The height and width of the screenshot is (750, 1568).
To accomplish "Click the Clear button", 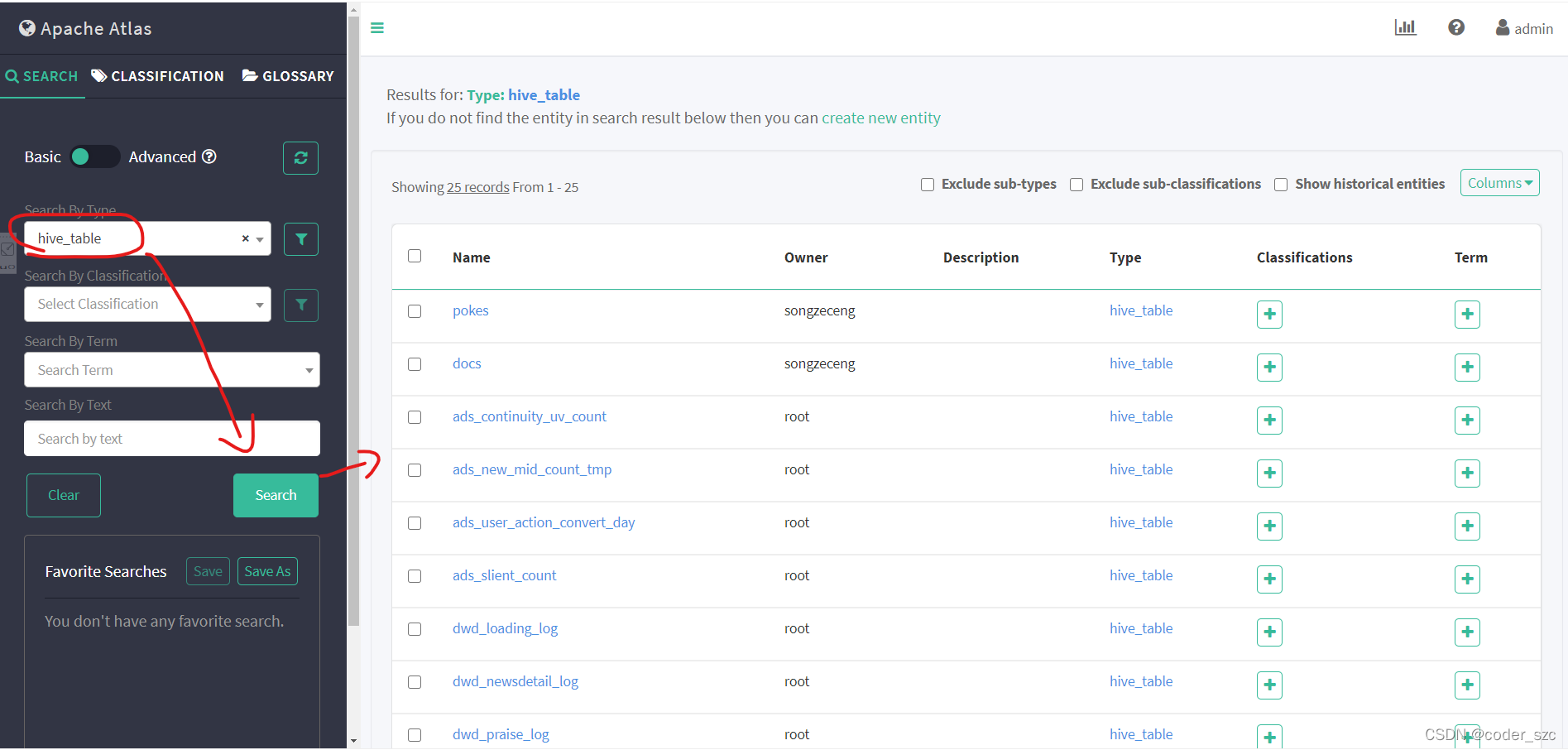I will point(64,495).
